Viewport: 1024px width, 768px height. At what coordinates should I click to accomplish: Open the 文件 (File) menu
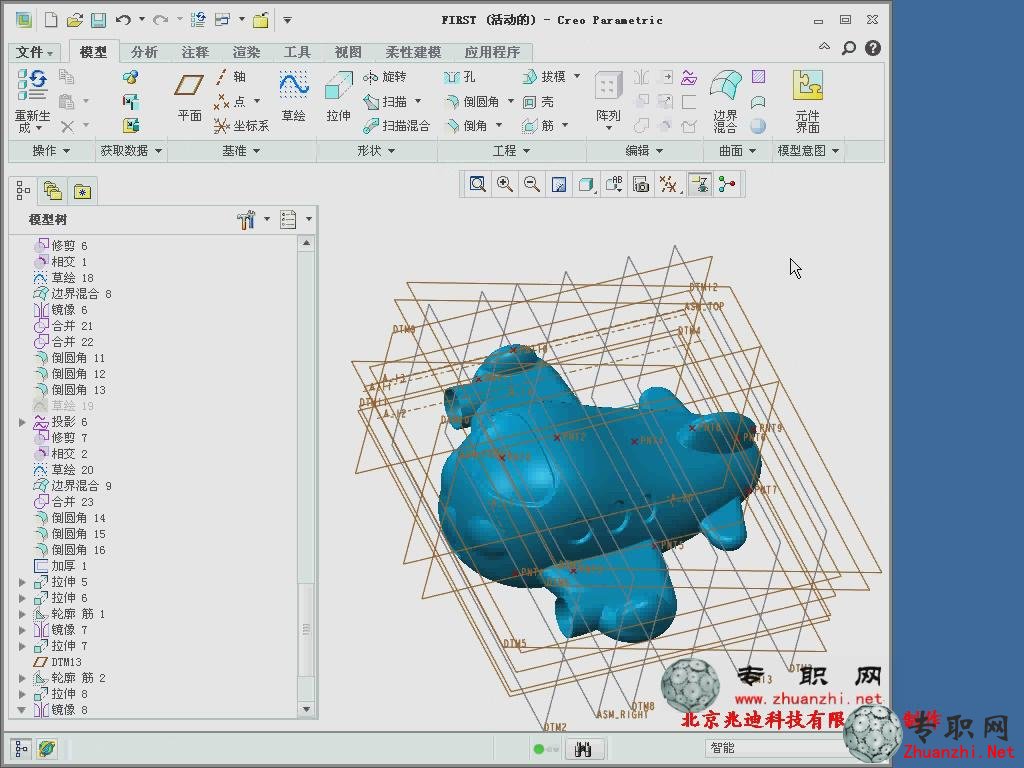click(x=34, y=52)
